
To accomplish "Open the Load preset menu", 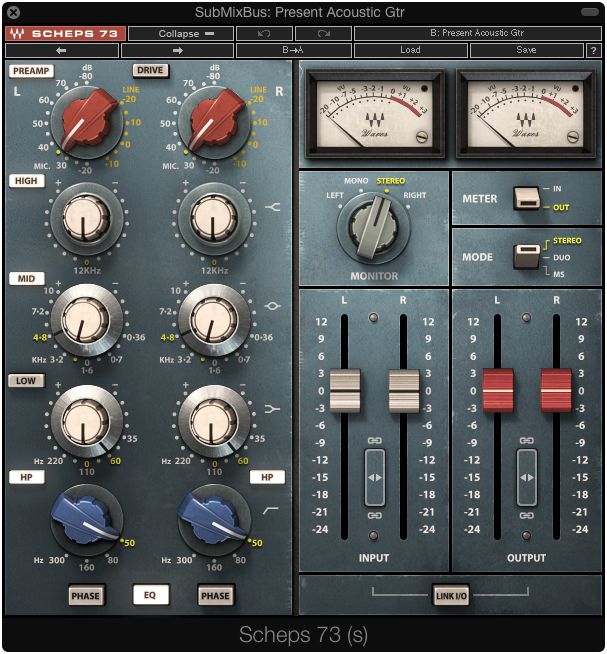I will [411, 50].
